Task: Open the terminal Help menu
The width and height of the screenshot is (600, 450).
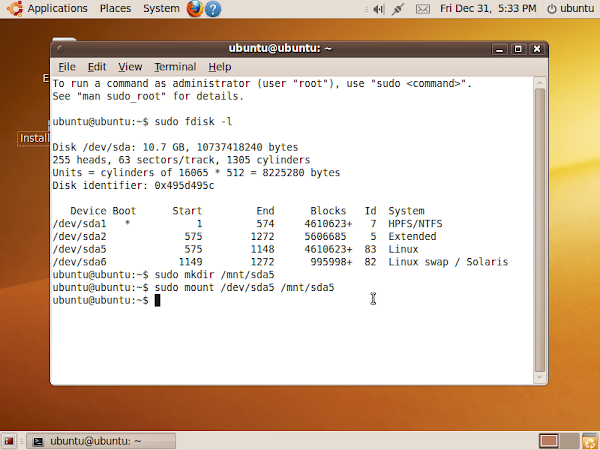Action: [220, 67]
